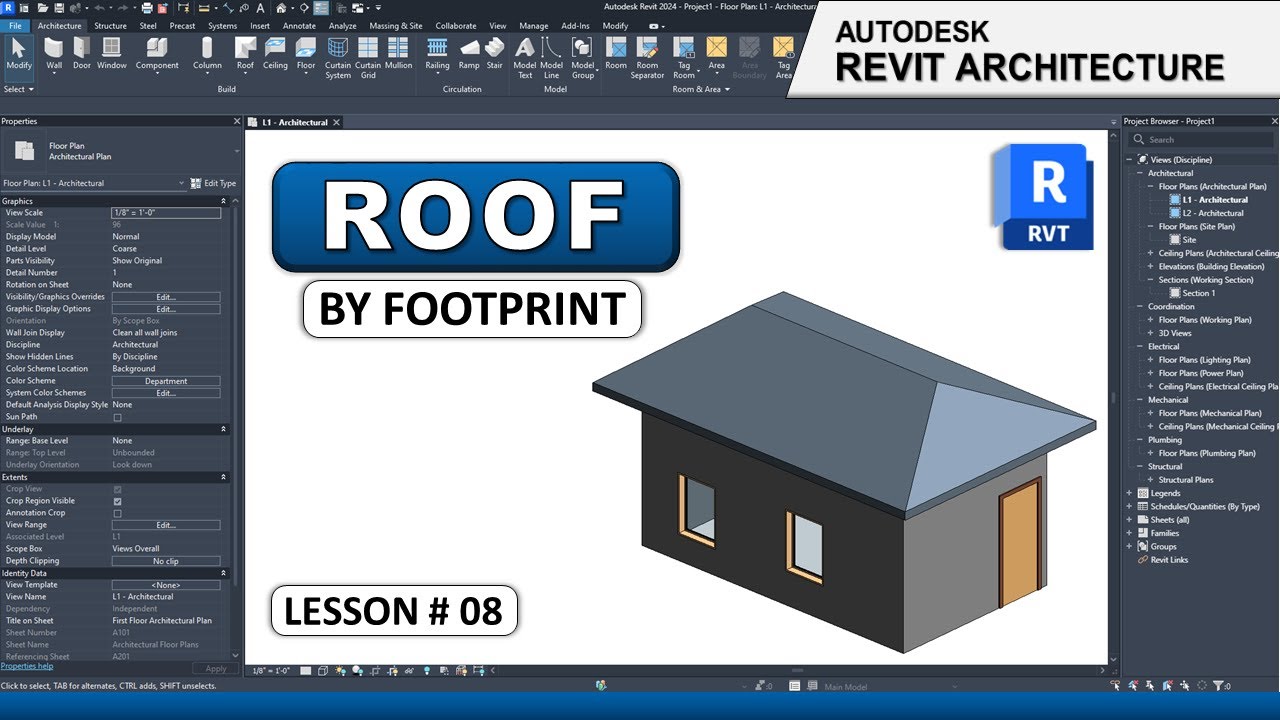
Task: Select the Mullion tool
Action: [398, 54]
